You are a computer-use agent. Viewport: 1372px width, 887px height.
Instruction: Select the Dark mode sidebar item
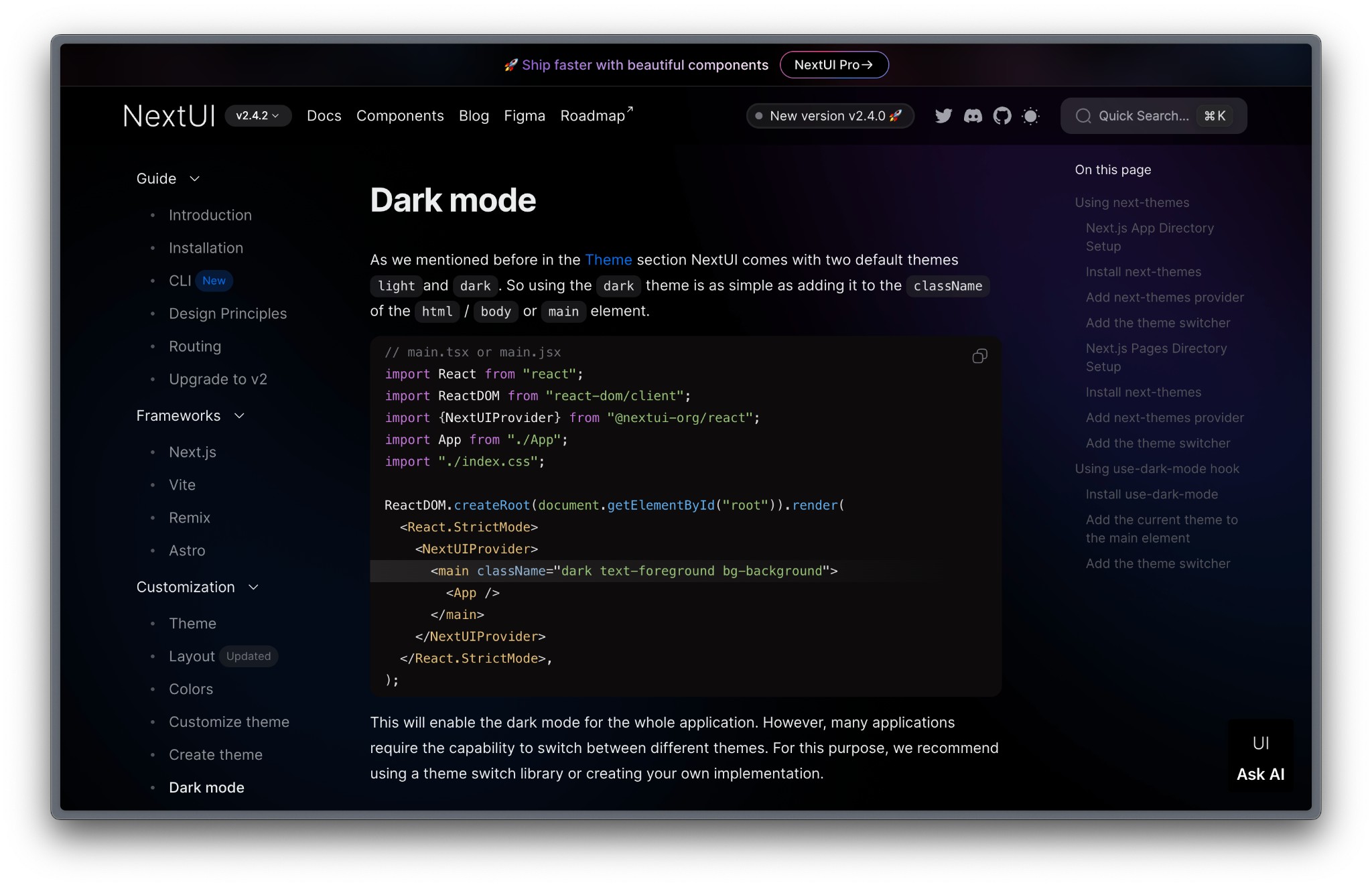point(206,787)
